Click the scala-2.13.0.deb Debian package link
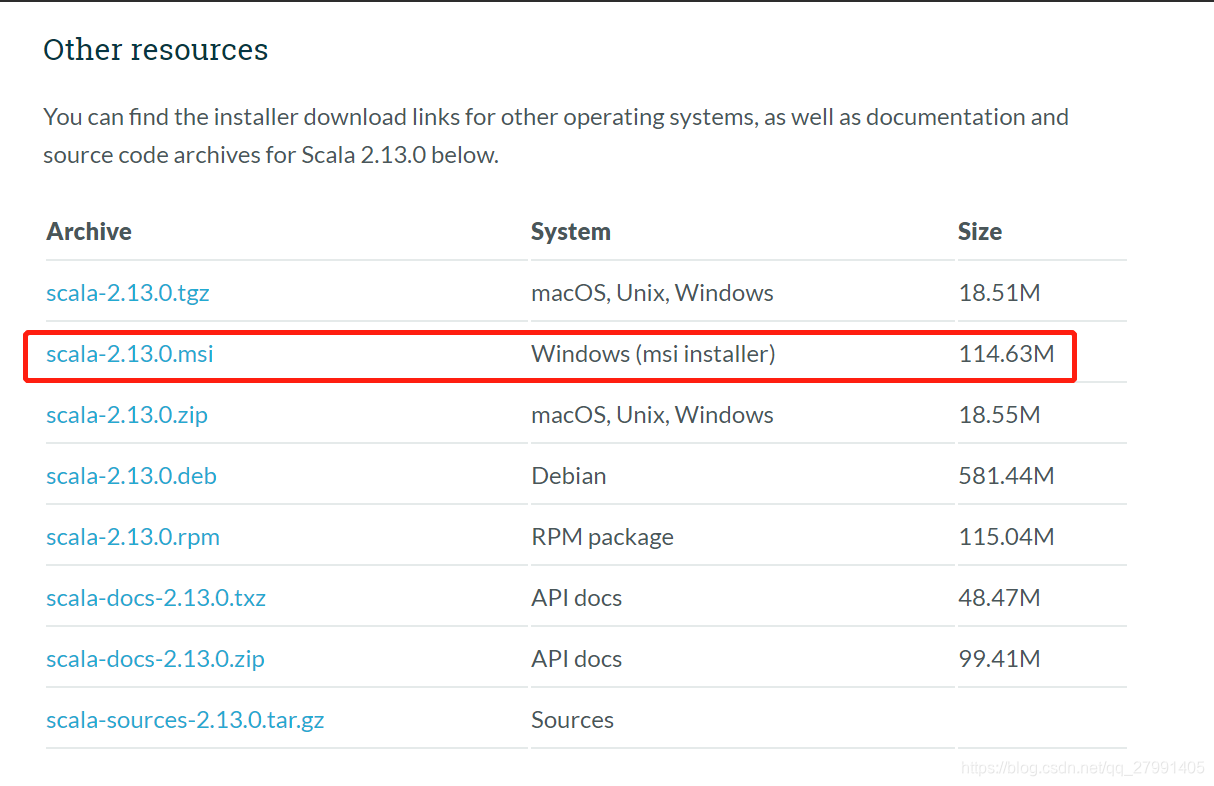The width and height of the screenshot is (1214, 786). click(x=131, y=475)
